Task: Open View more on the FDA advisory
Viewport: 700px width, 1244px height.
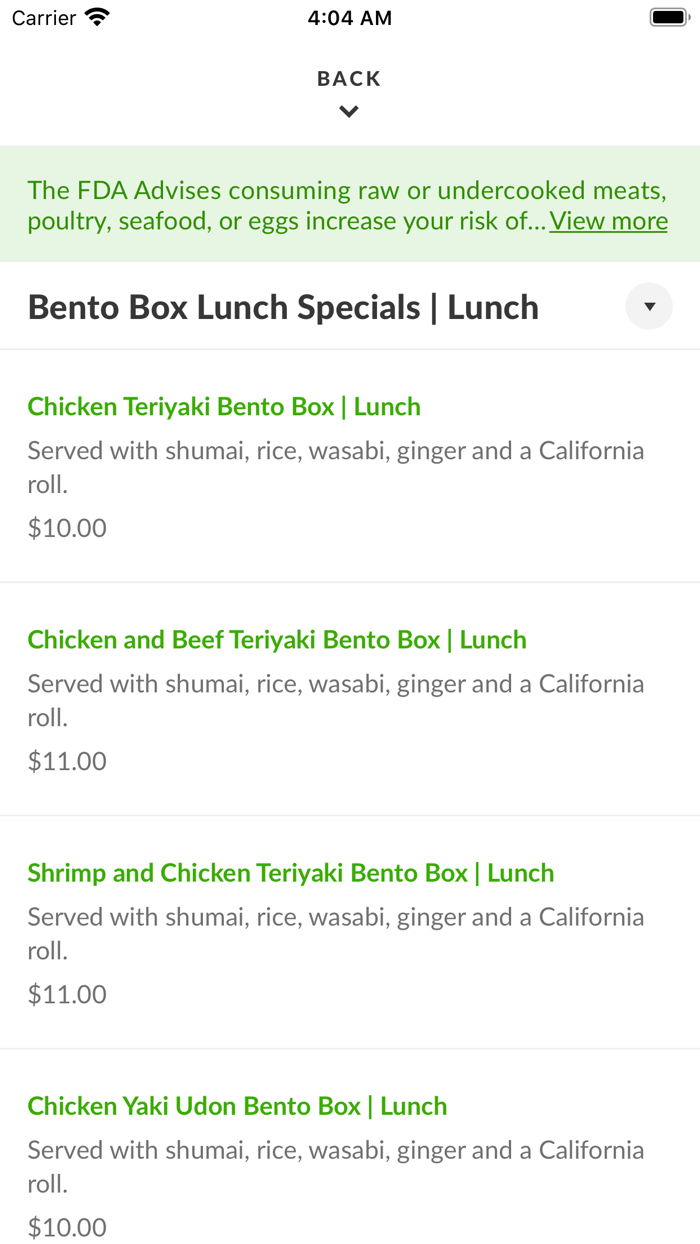Action: pos(608,221)
